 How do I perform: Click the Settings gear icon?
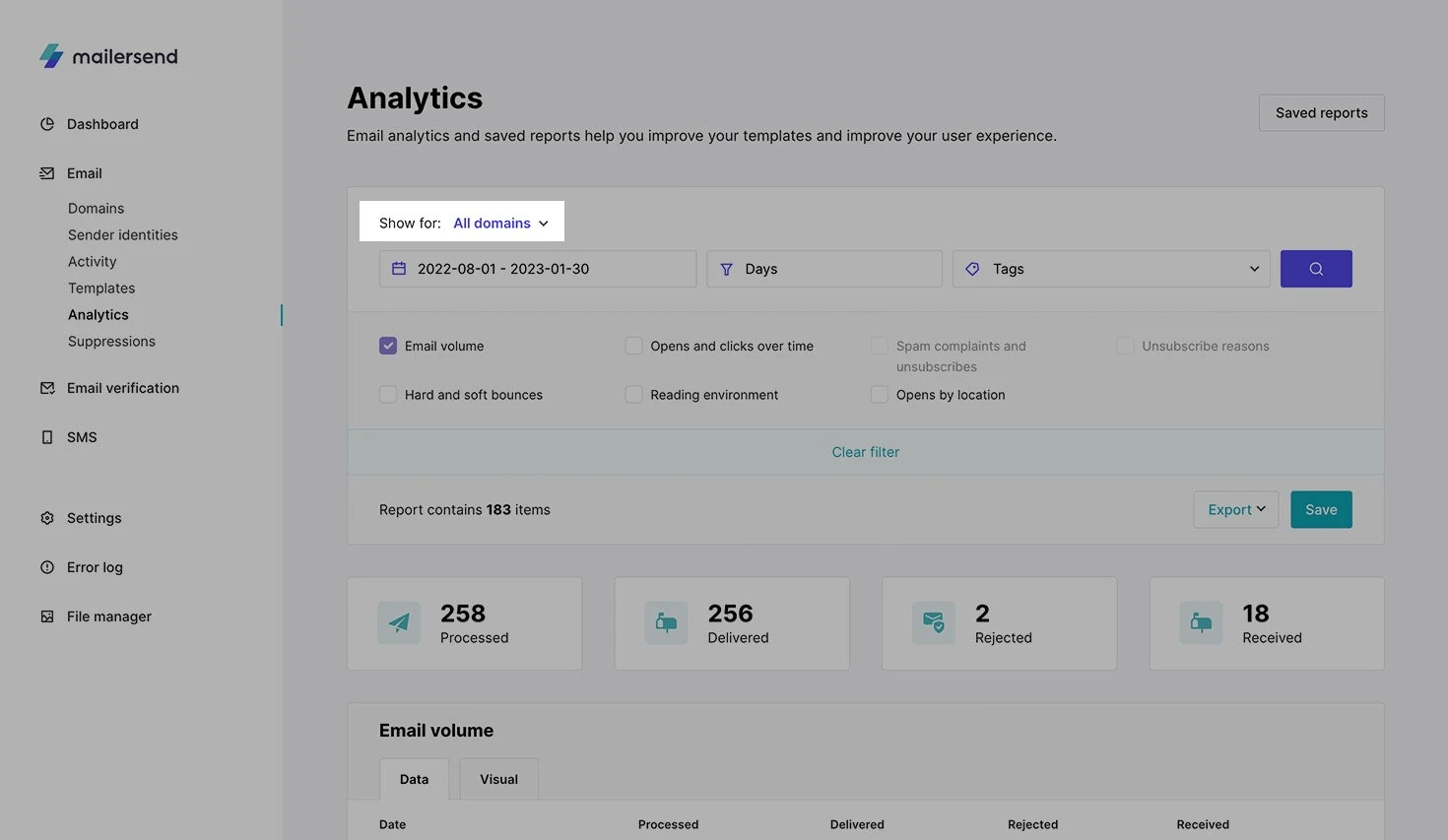pyautogui.click(x=47, y=518)
